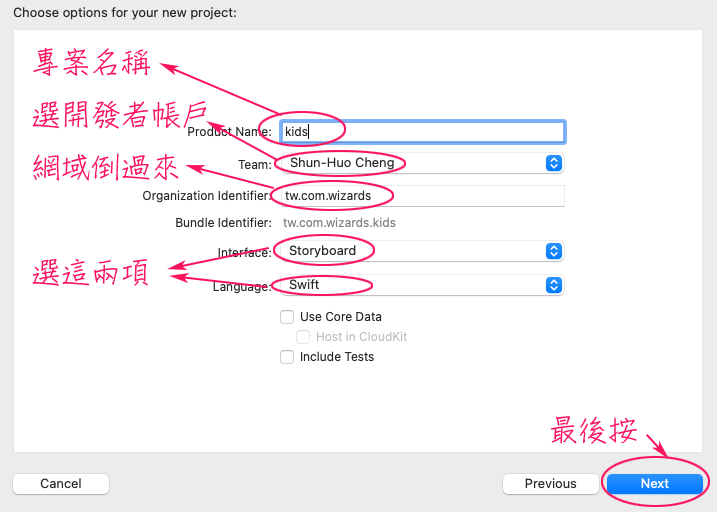Open Team dropdown showing Shun-Huo Cheng
Screen dimensions: 717x512
422,163
